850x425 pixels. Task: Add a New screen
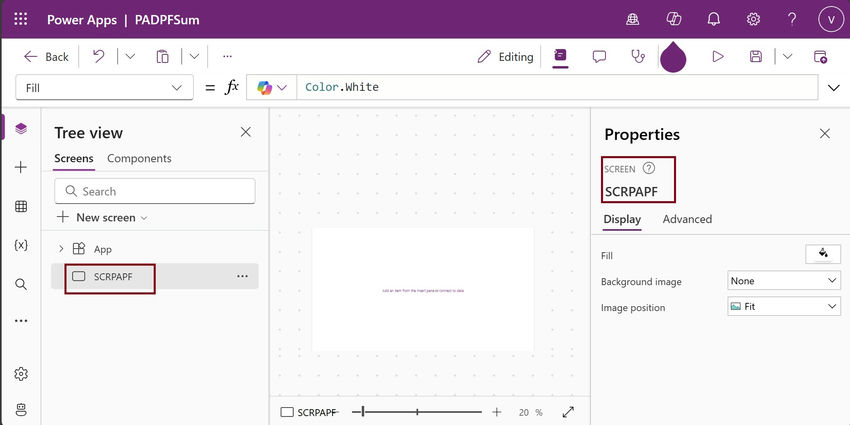click(x=102, y=217)
